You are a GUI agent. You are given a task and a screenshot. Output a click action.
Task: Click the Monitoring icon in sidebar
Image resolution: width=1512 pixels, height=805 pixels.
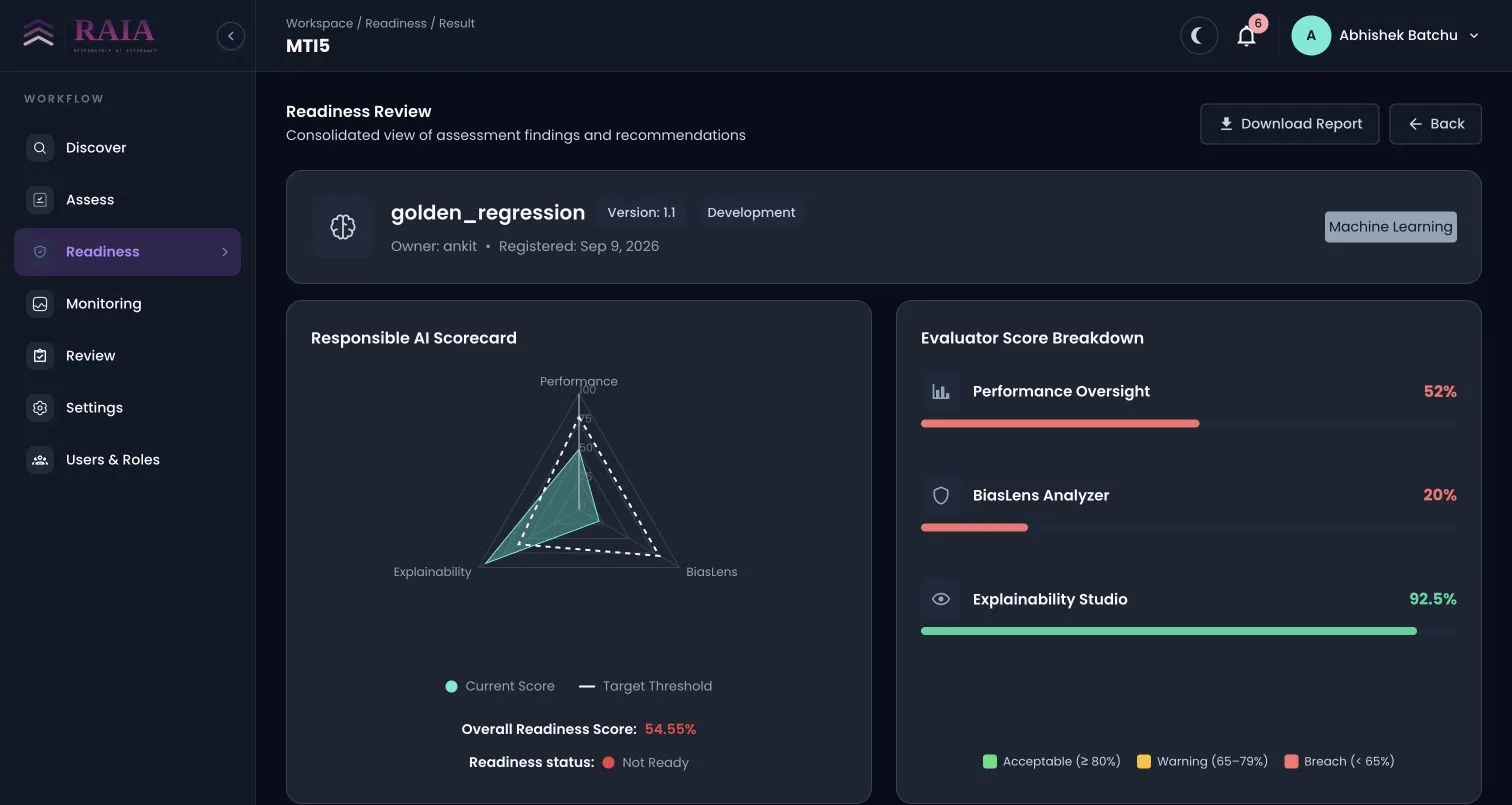click(40, 304)
